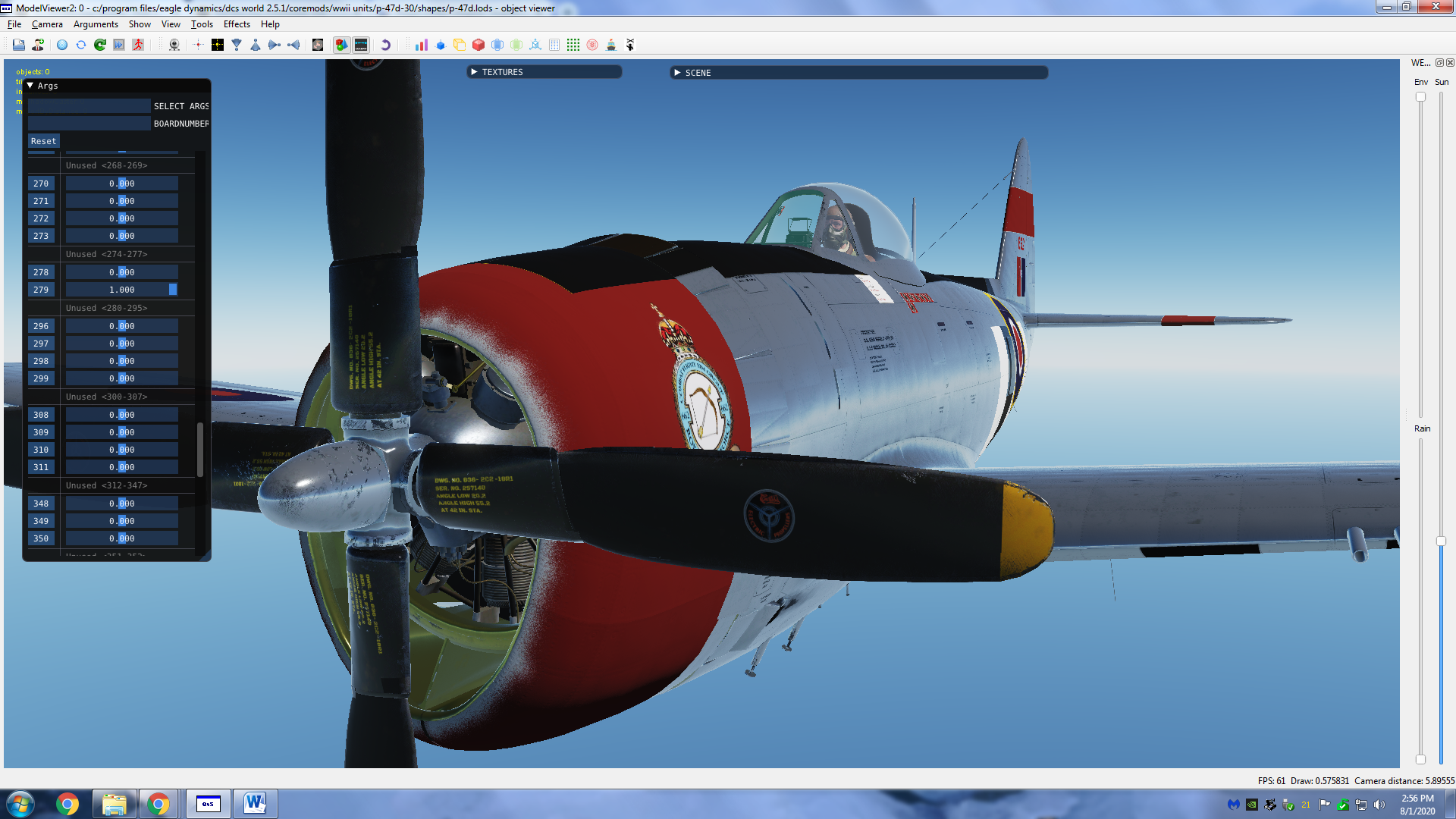Toggle the colored shapes toolbar button
The width and height of the screenshot is (1456, 819).
341,45
